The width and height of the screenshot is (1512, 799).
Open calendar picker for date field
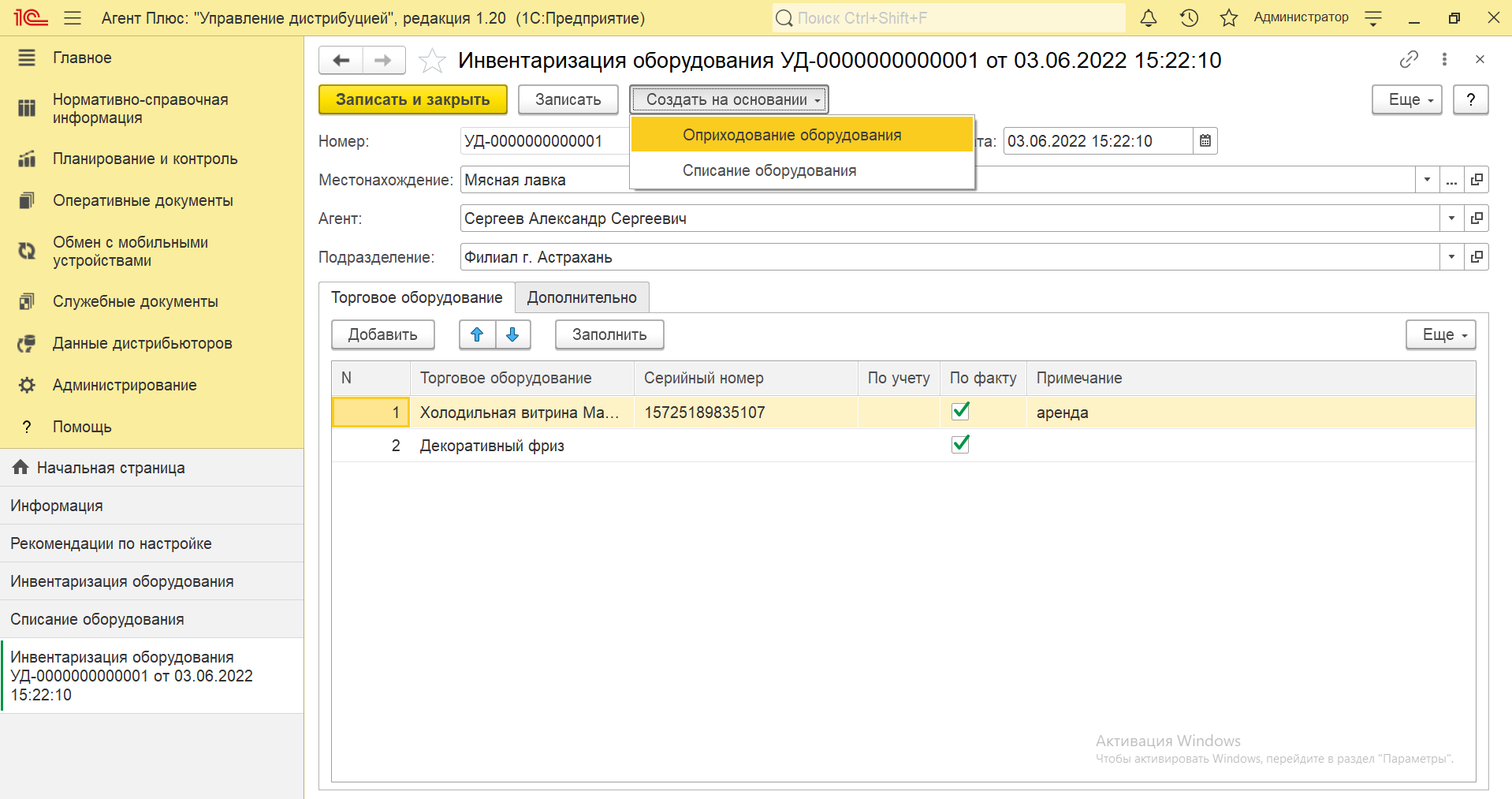[x=1205, y=141]
